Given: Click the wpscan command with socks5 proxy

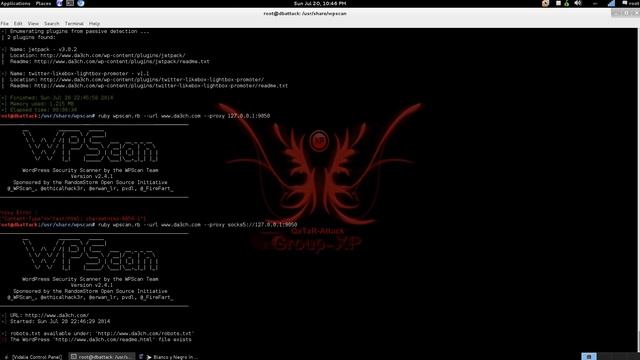Looking at the screenshot, I should tap(198, 224).
